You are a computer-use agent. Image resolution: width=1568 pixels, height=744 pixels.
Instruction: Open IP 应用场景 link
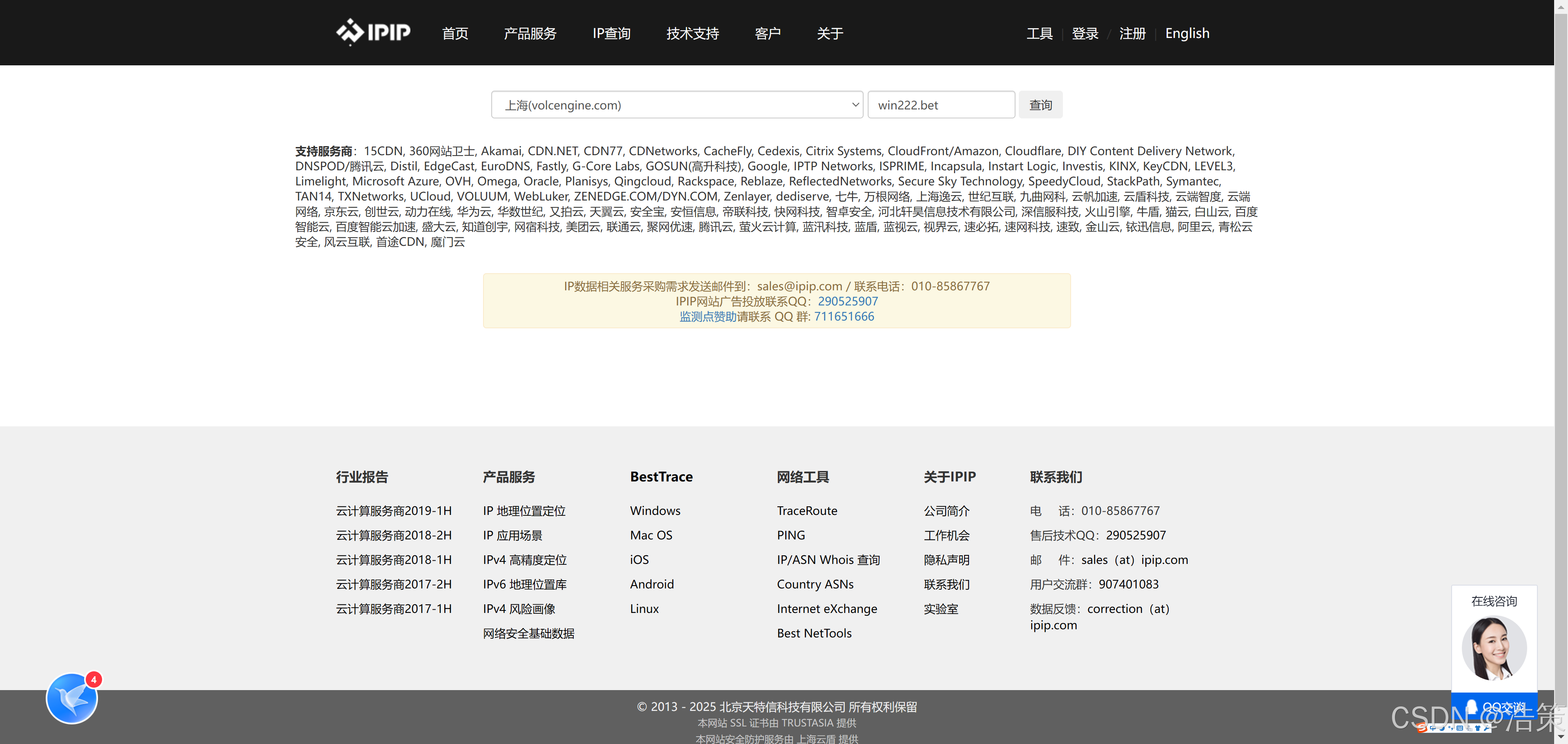(512, 535)
